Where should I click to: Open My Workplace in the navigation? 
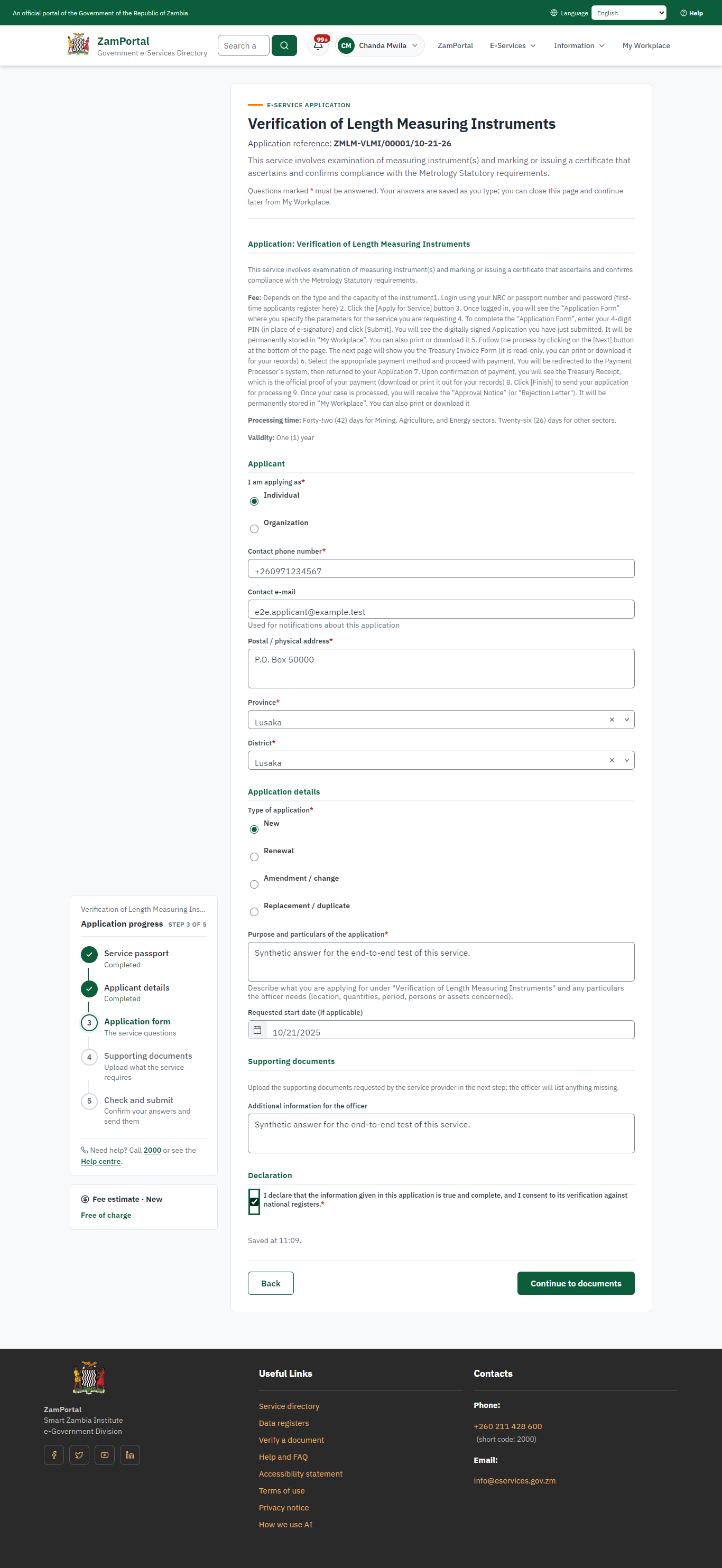click(646, 45)
